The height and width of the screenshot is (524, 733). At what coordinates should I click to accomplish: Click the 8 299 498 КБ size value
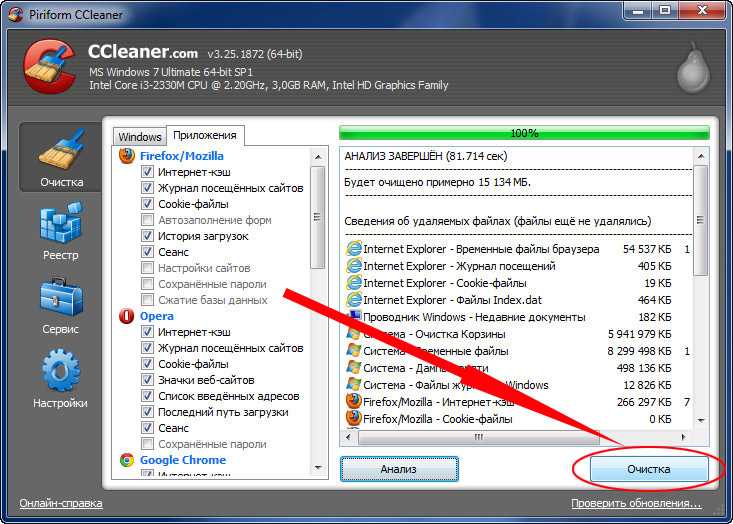point(639,351)
